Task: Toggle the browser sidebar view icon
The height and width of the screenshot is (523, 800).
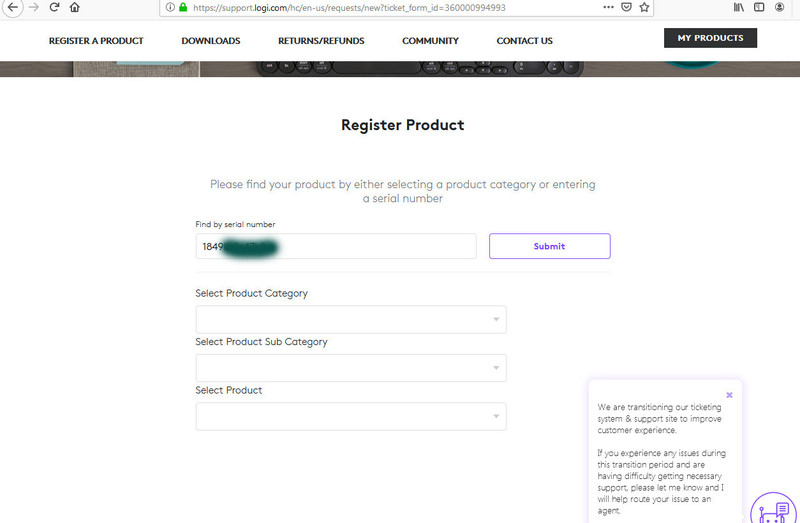Action: coord(759,7)
